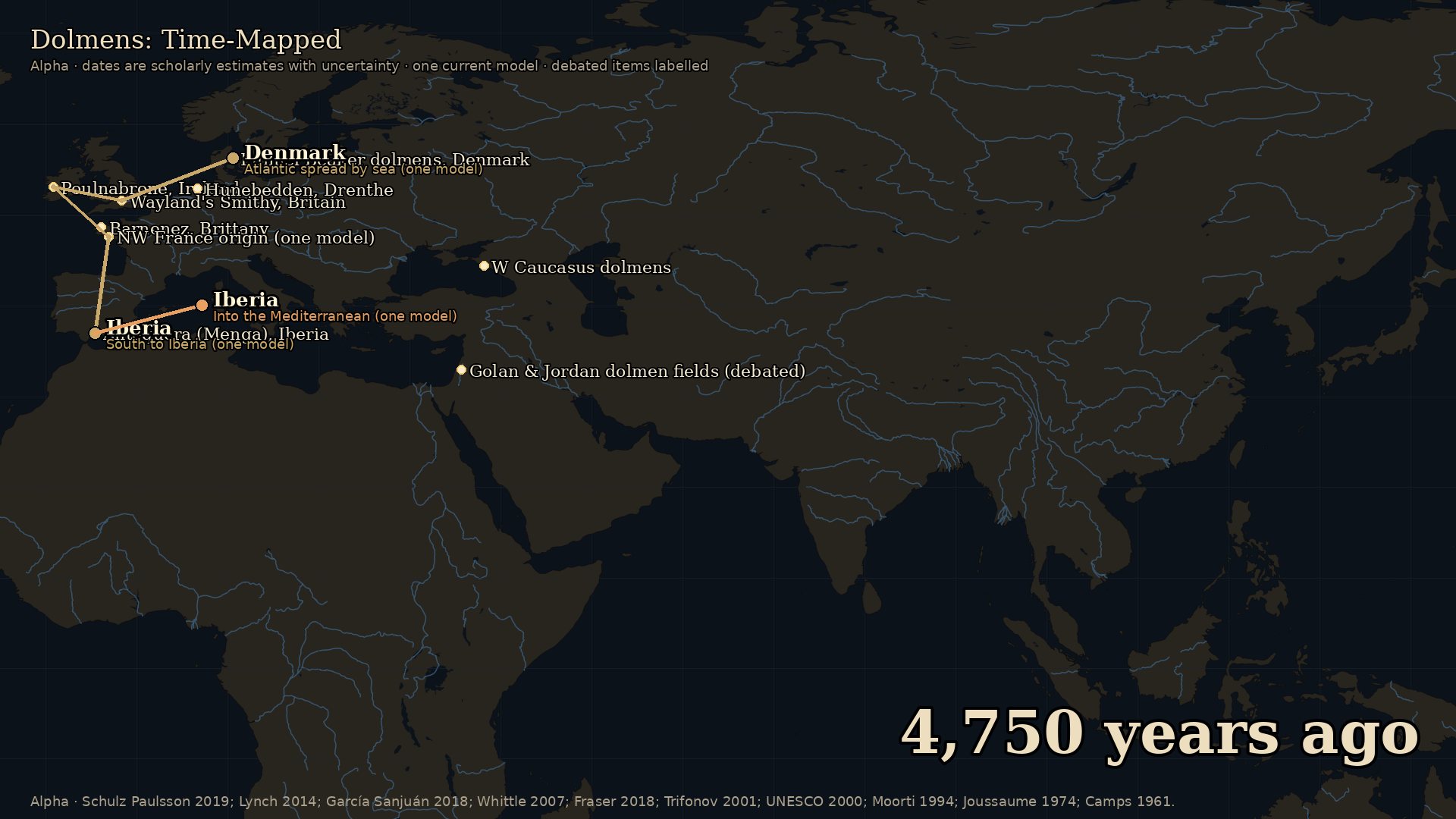Click the 'Dolmens: Time-Mapped' title

click(x=186, y=39)
